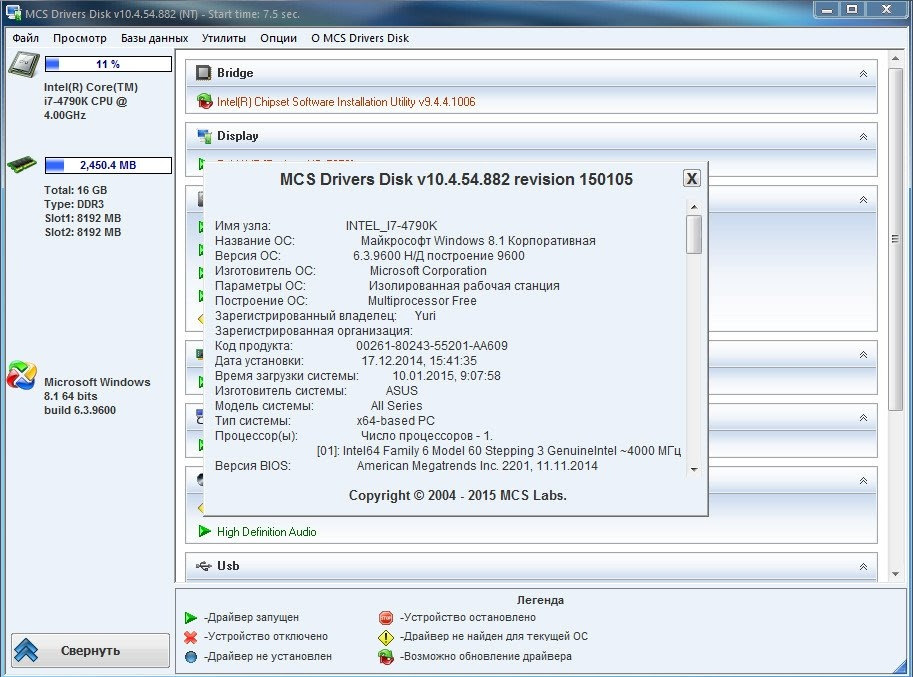Click the Display category monitor icon
The width and height of the screenshot is (913, 677).
click(204, 136)
